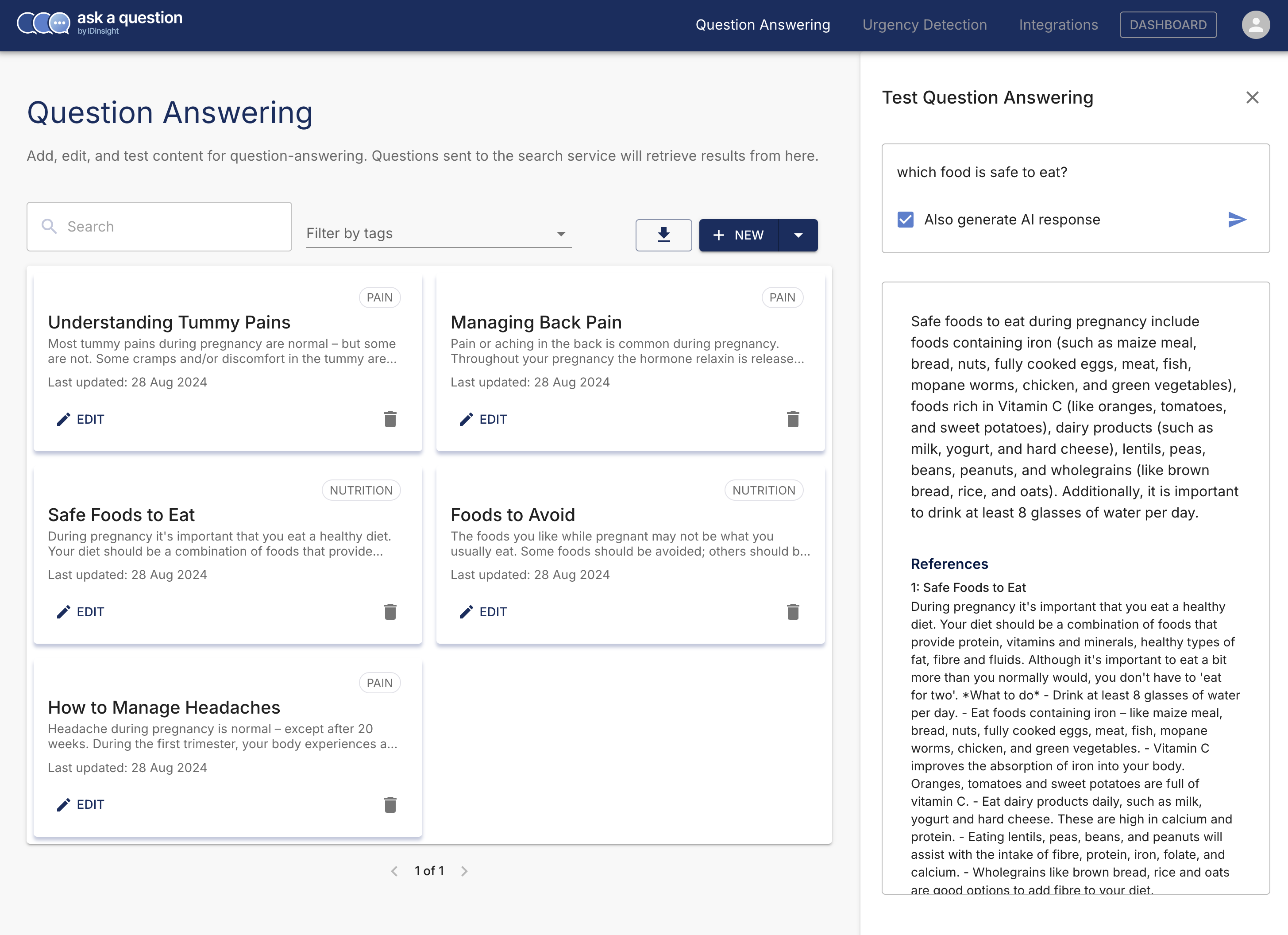The height and width of the screenshot is (935, 1288).
Task: Uncheck Also generate AI response
Action: (906, 220)
